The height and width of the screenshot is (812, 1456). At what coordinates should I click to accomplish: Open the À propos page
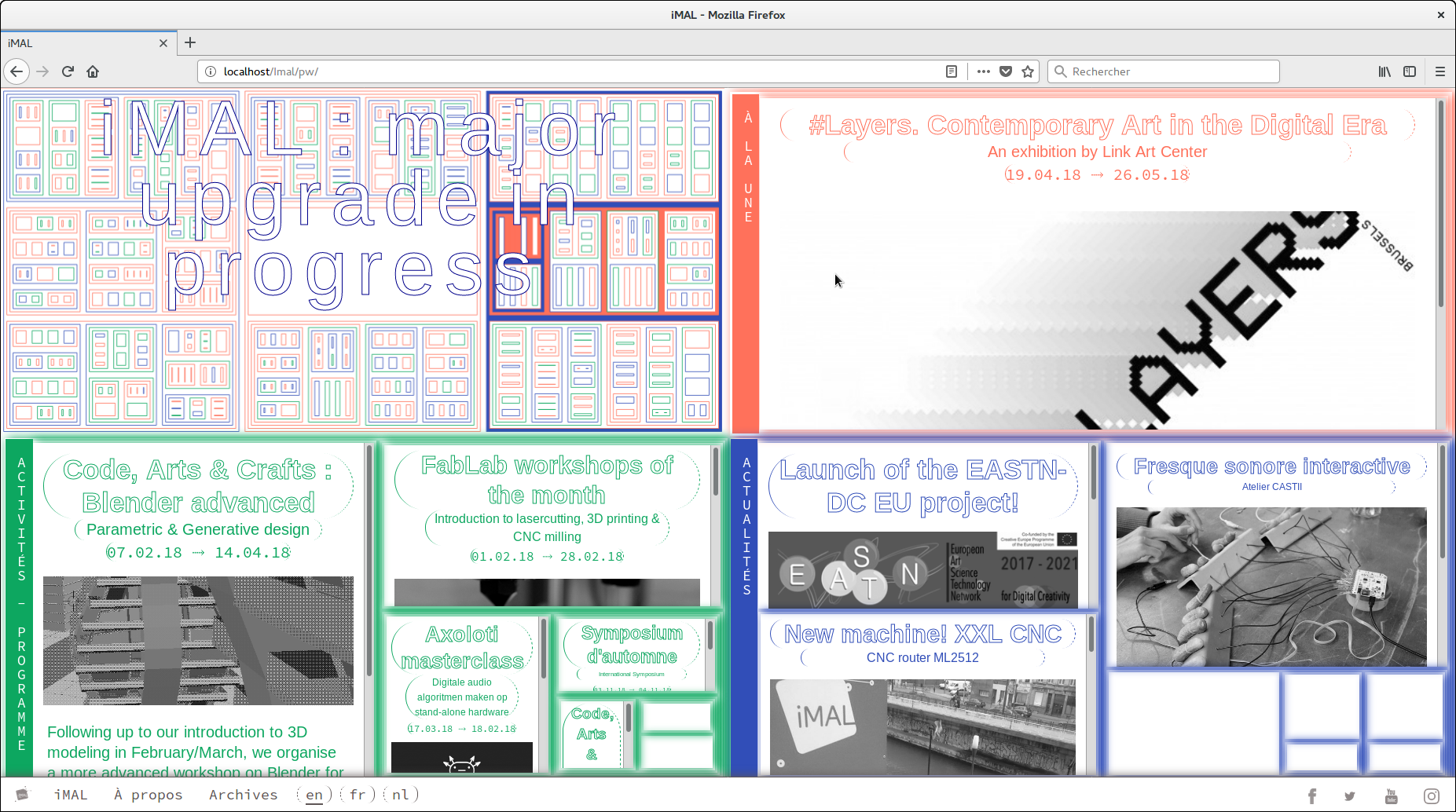[x=148, y=795]
